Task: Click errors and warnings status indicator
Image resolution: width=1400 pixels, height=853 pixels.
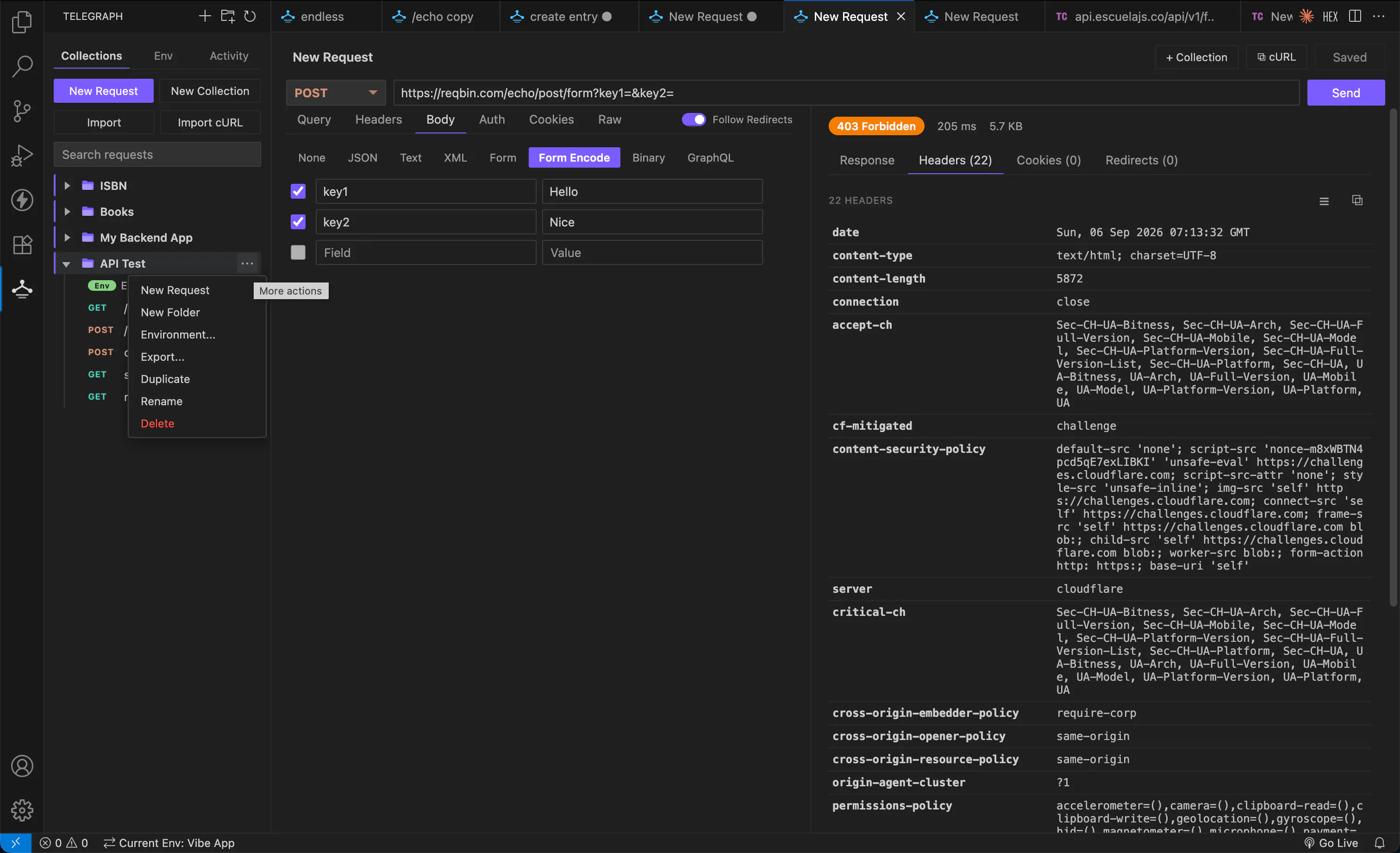Action: 63,843
